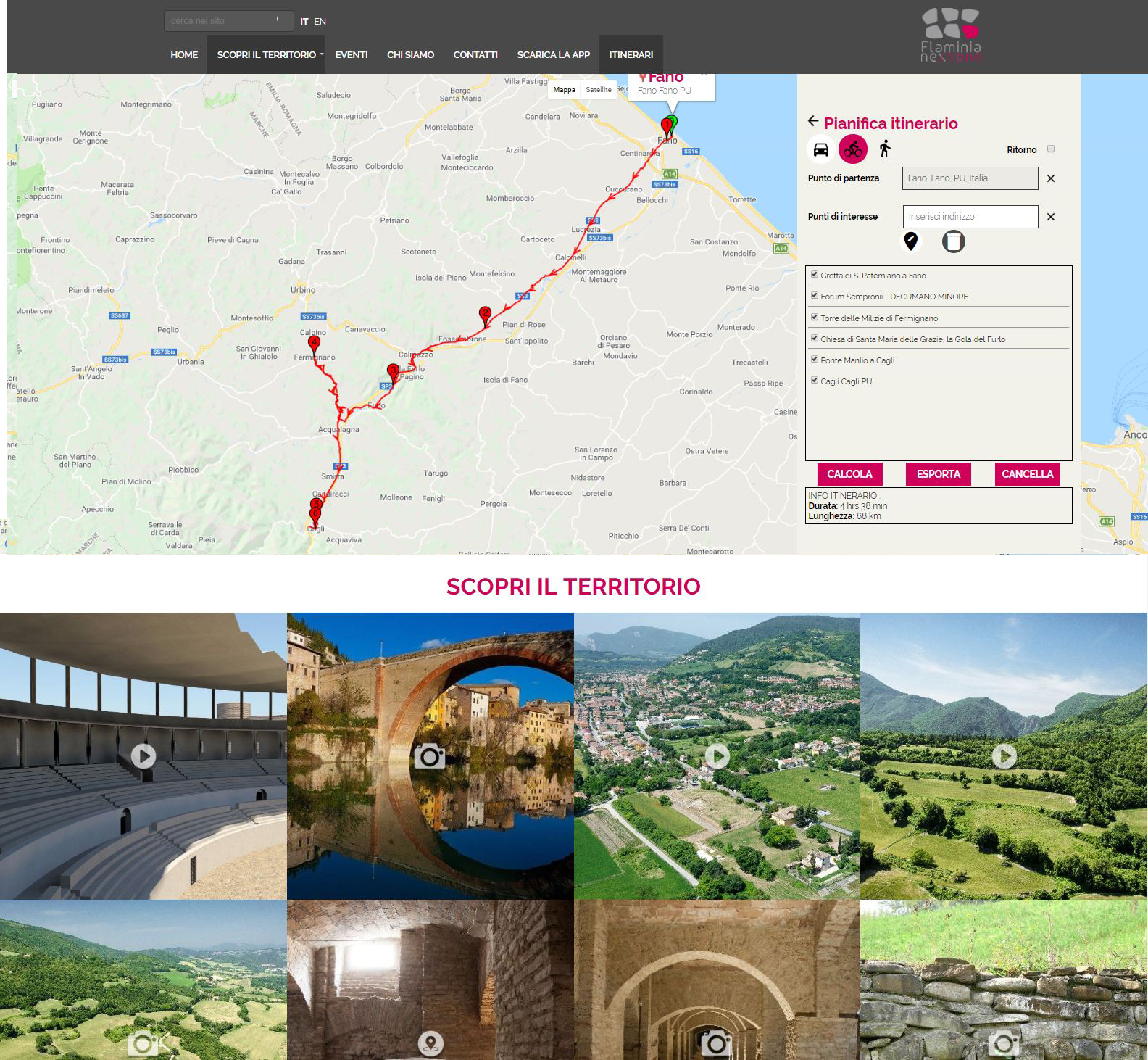Open the Itinerari menu item
Image resolution: width=1148 pixels, height=1060 pixels.
point(631,55)
